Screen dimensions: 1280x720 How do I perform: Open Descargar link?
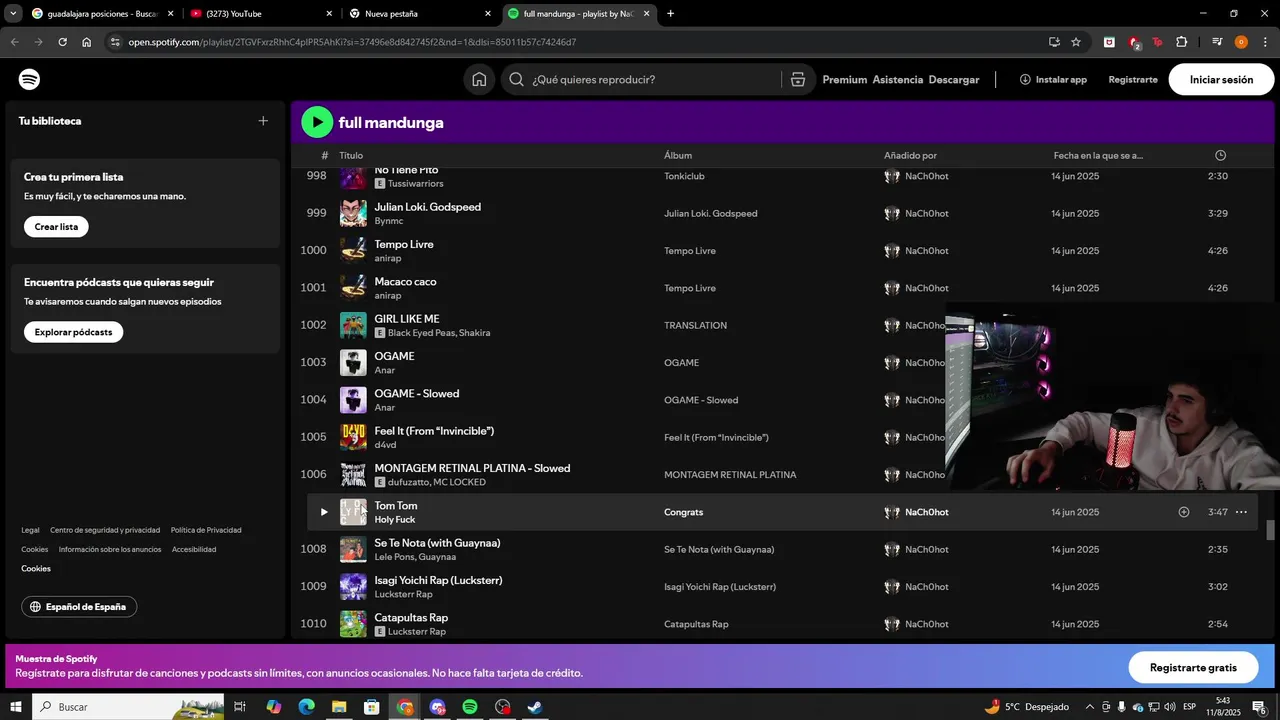coord(954,79)
